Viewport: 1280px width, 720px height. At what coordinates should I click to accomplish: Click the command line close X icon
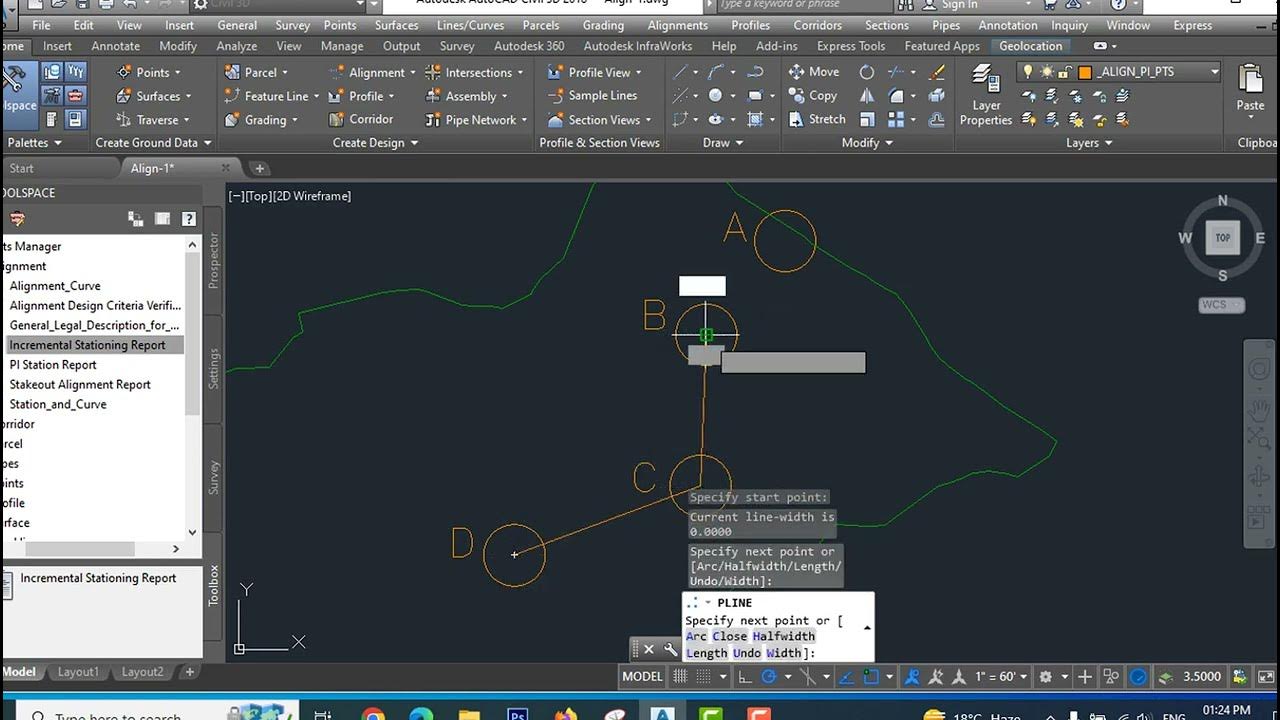pyautogui.click(x=648, y=649)
